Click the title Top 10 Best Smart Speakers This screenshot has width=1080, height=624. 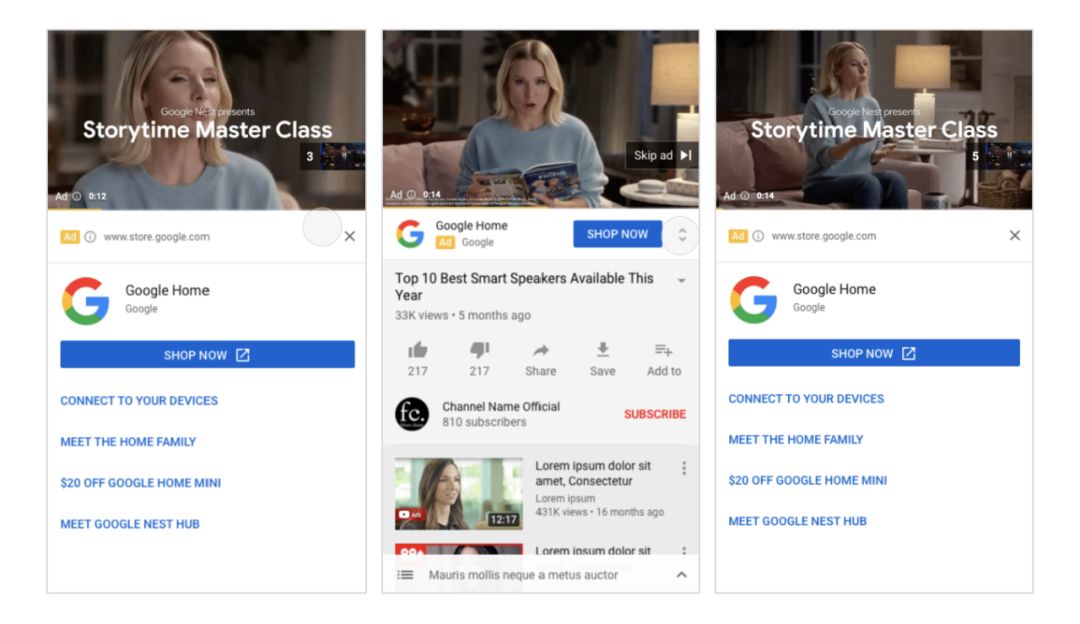click(x=524, y=287)
